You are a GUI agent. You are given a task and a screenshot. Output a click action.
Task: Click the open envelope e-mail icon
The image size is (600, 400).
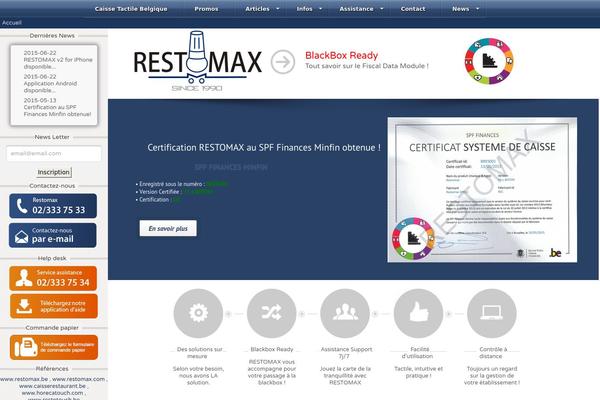[21, 237]
